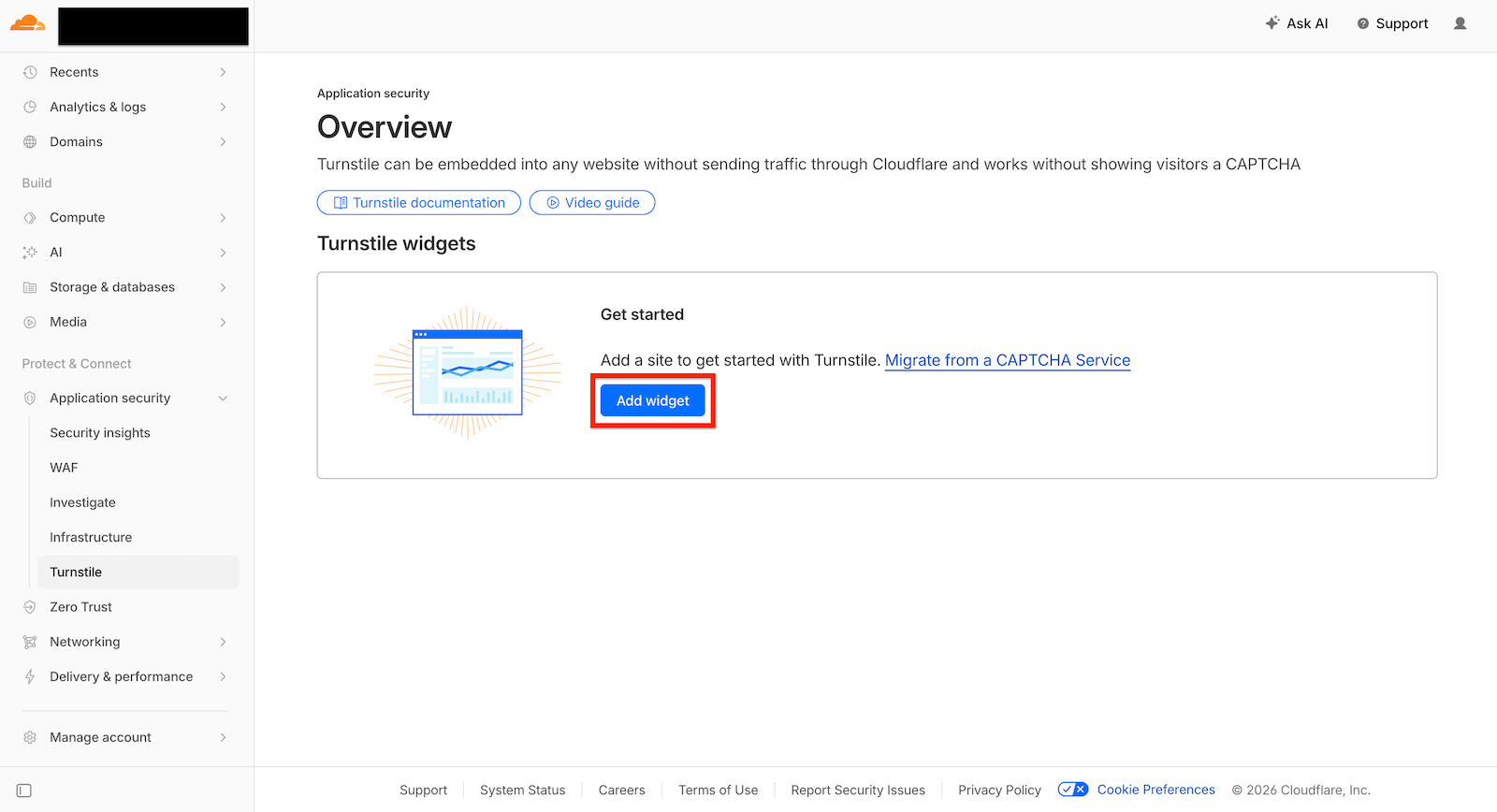This screenshot has height=812, width=1497.
Task: Open the Turnstile documentation button
Action: (x=419, y=203)
